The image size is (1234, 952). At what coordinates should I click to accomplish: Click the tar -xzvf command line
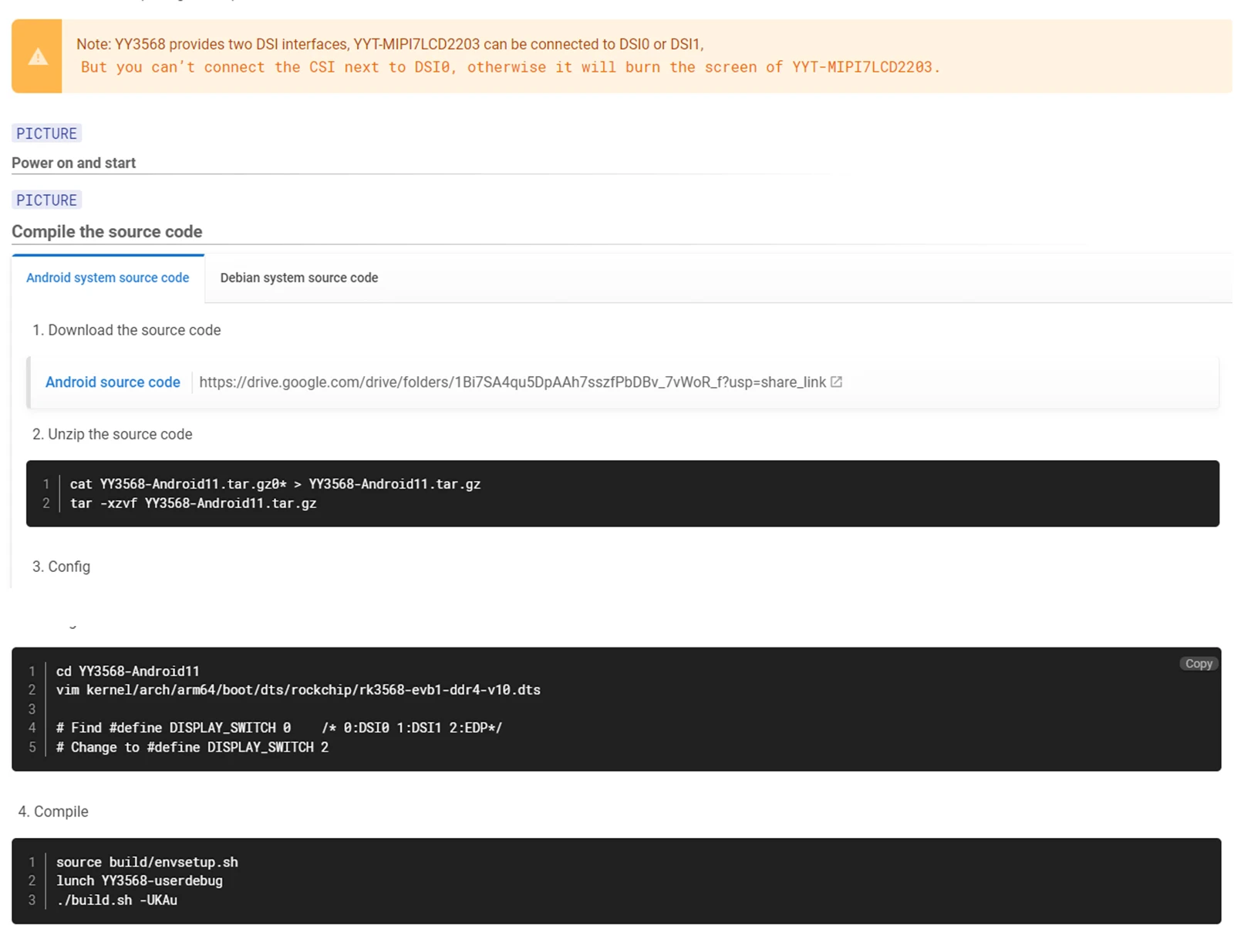point(193,503)
